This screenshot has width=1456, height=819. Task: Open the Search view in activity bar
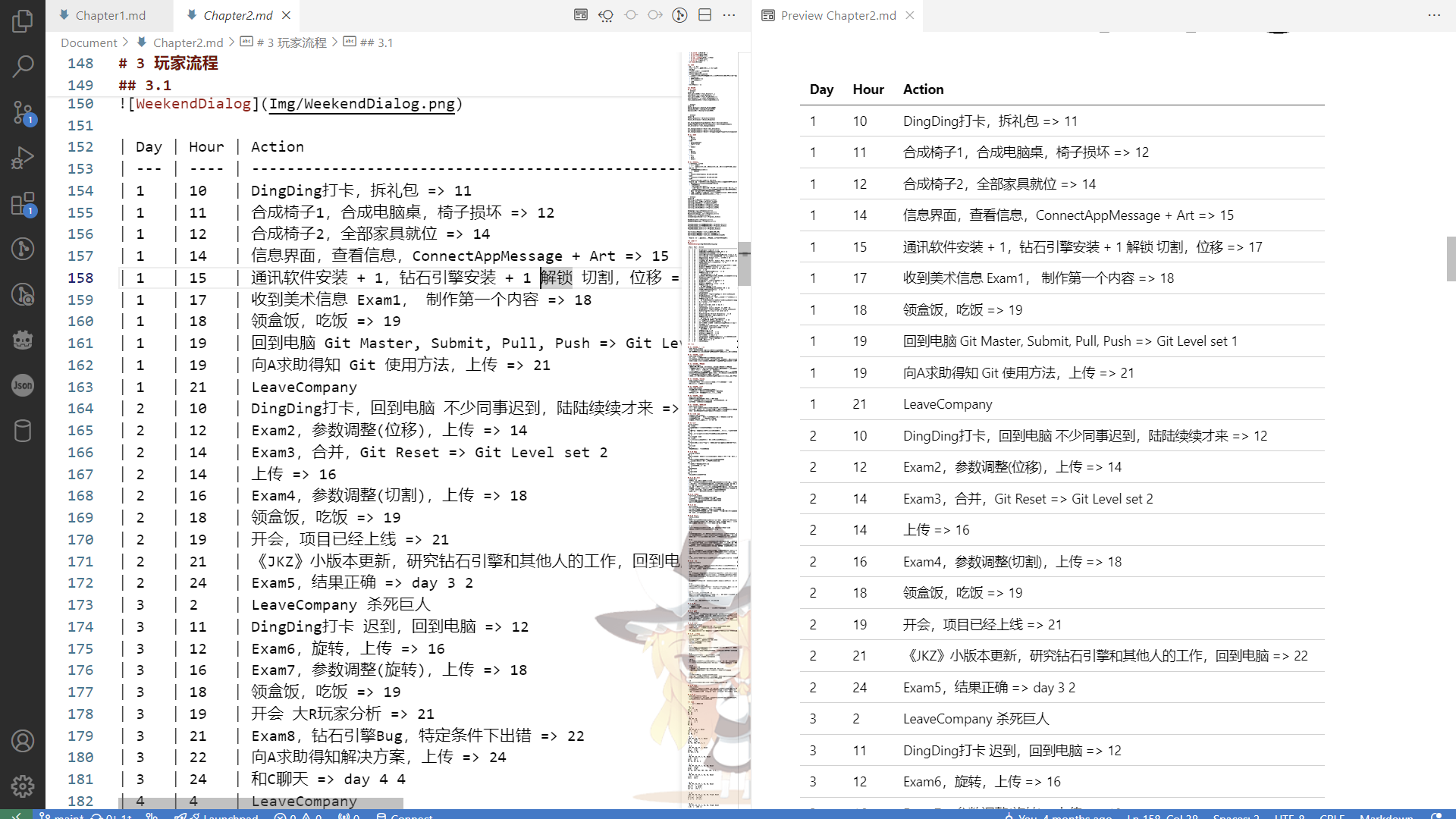click(23, 67)
